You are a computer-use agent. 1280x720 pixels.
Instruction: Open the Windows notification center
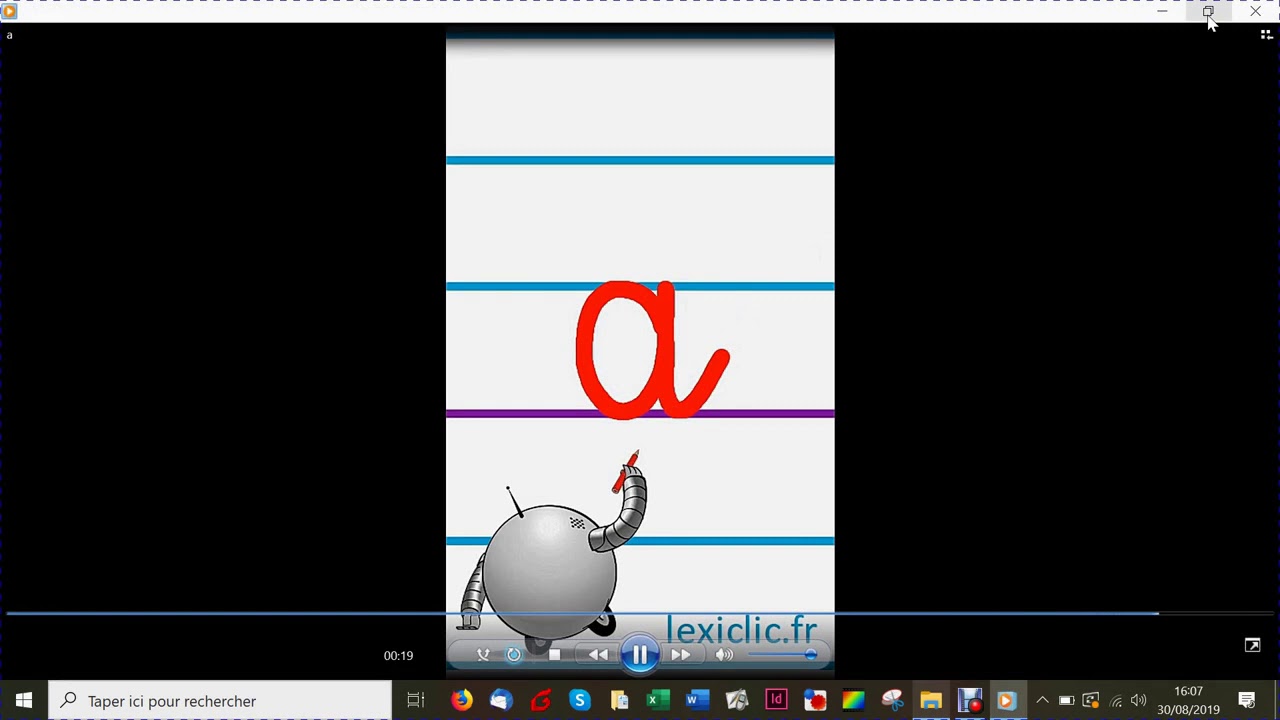tap(1247, 701)
